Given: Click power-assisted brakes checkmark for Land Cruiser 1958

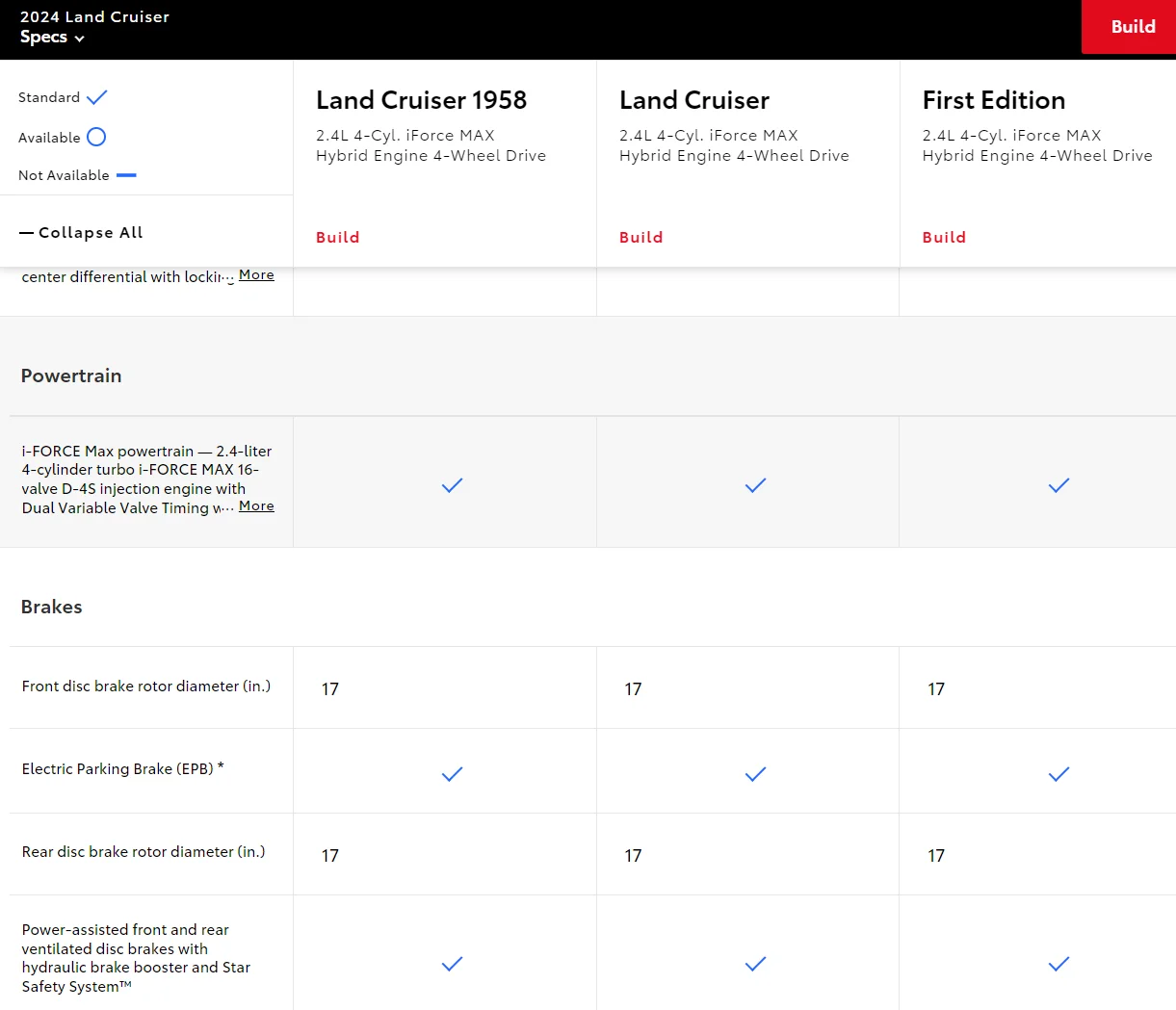Looking at the screenshot, I should tap(452, 964).
